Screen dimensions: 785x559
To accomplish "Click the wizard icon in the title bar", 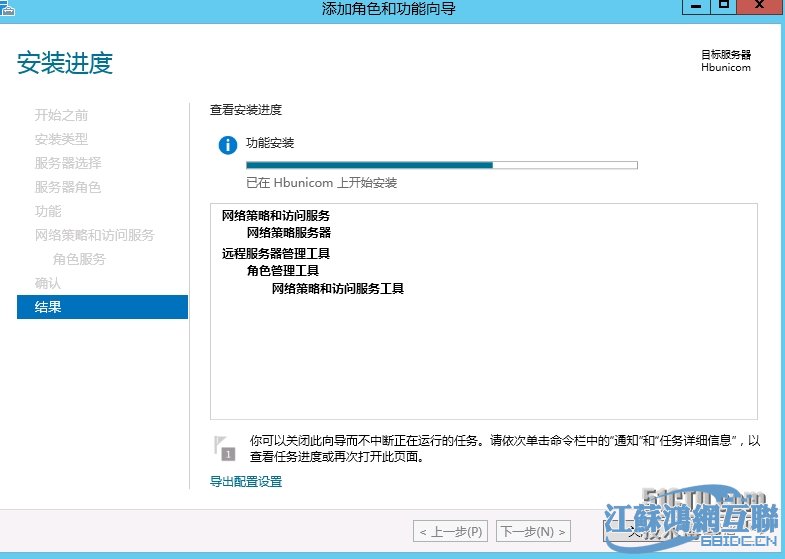I will coord(7,8).
